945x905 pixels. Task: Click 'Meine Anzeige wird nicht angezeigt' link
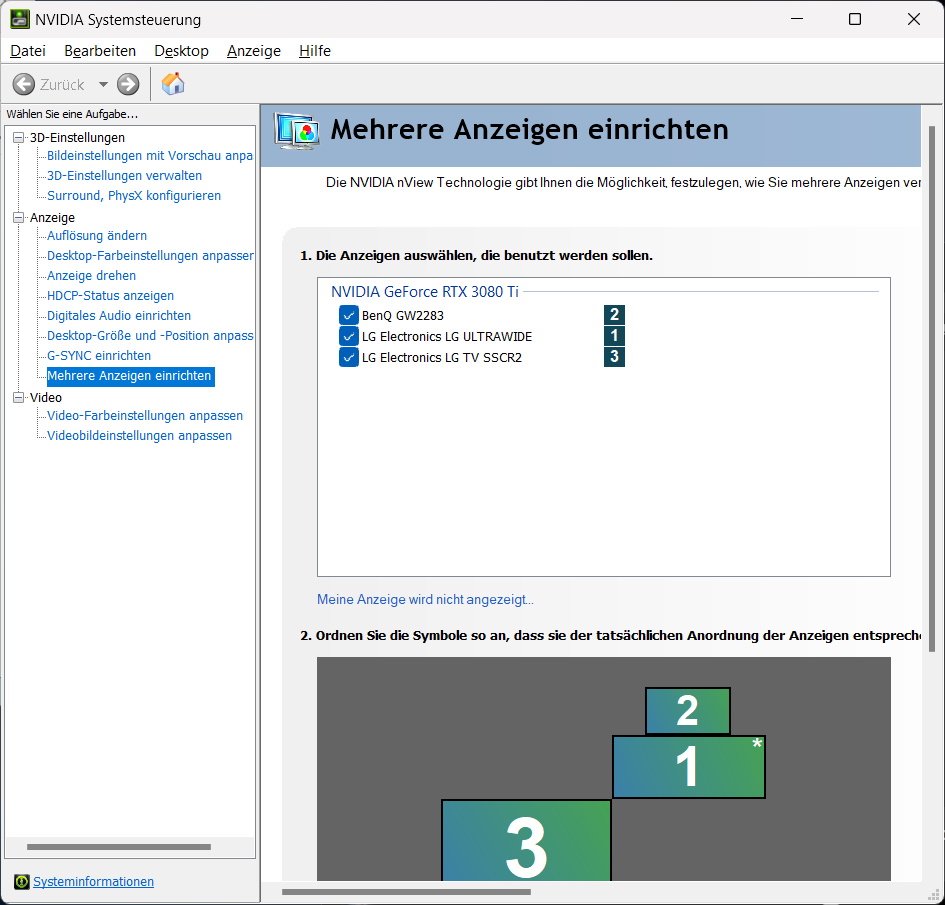pos(425,600)
